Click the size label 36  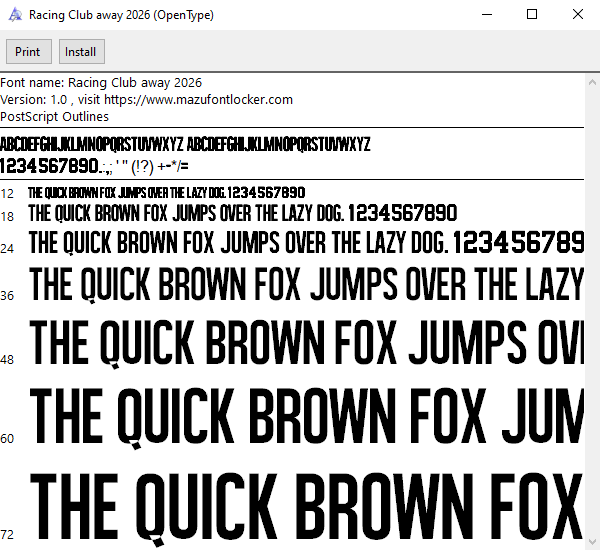7,296
